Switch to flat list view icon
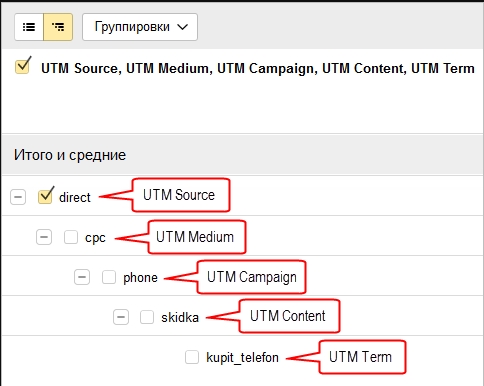This screenshot has width=484, height=386. (x=29, y=27)
